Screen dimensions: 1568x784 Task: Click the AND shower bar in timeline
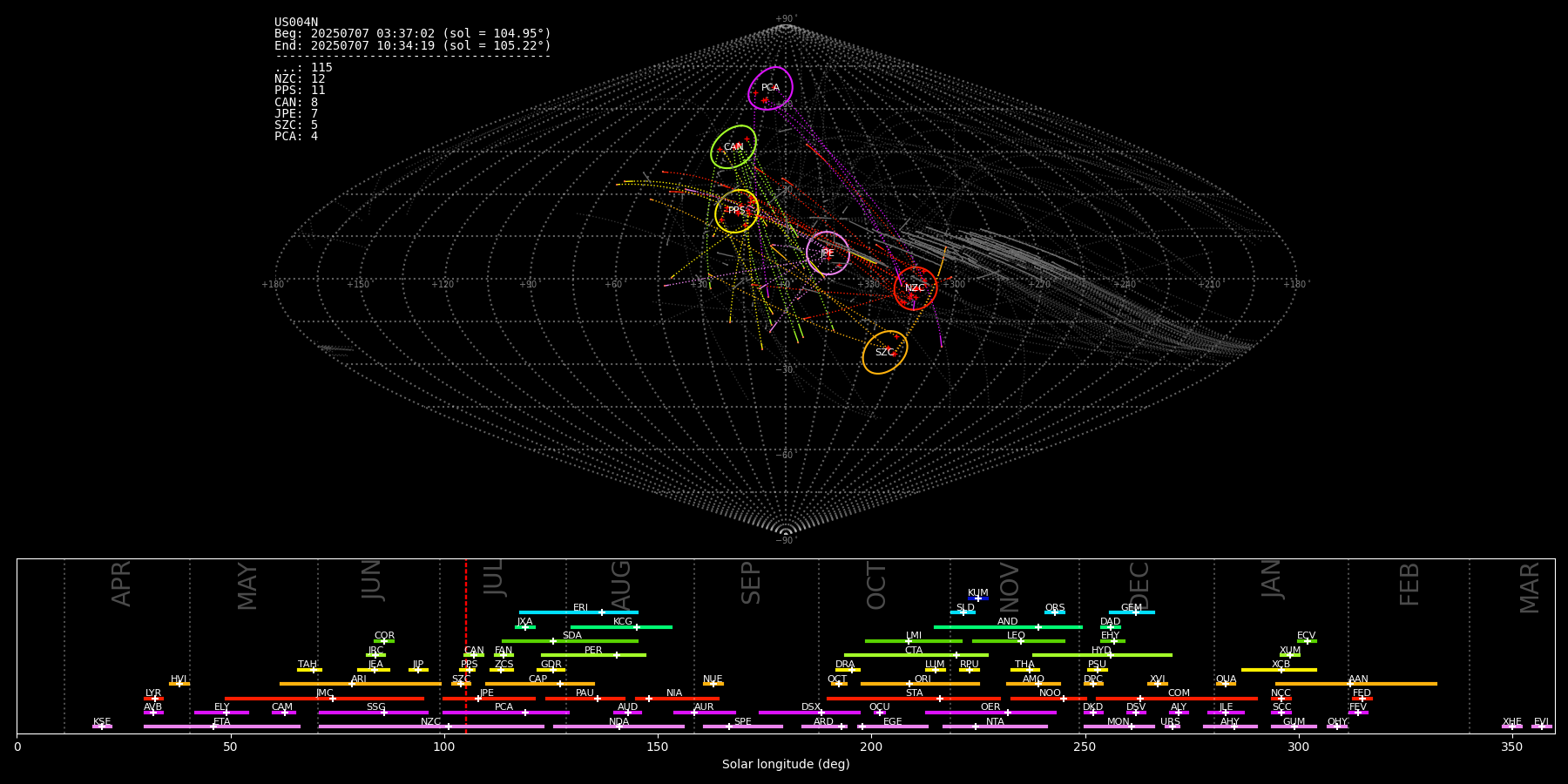click(x=1008, y=626)
